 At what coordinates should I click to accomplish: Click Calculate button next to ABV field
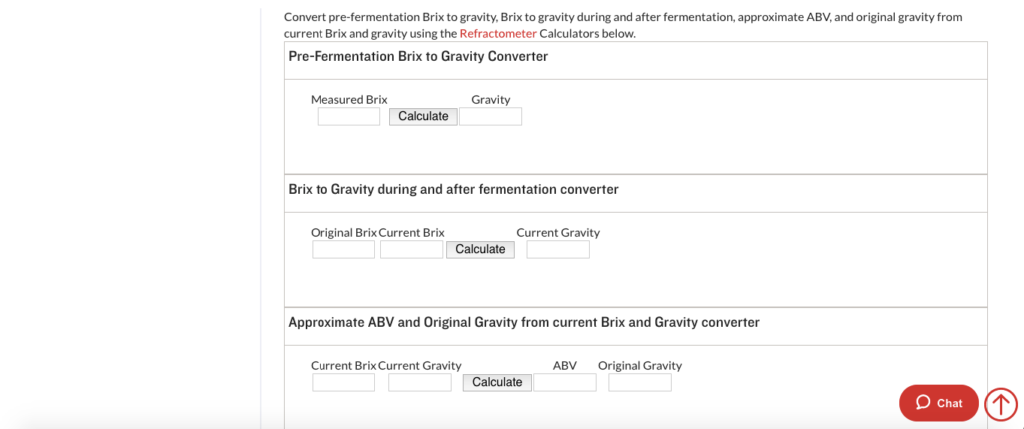pos(497,383)
